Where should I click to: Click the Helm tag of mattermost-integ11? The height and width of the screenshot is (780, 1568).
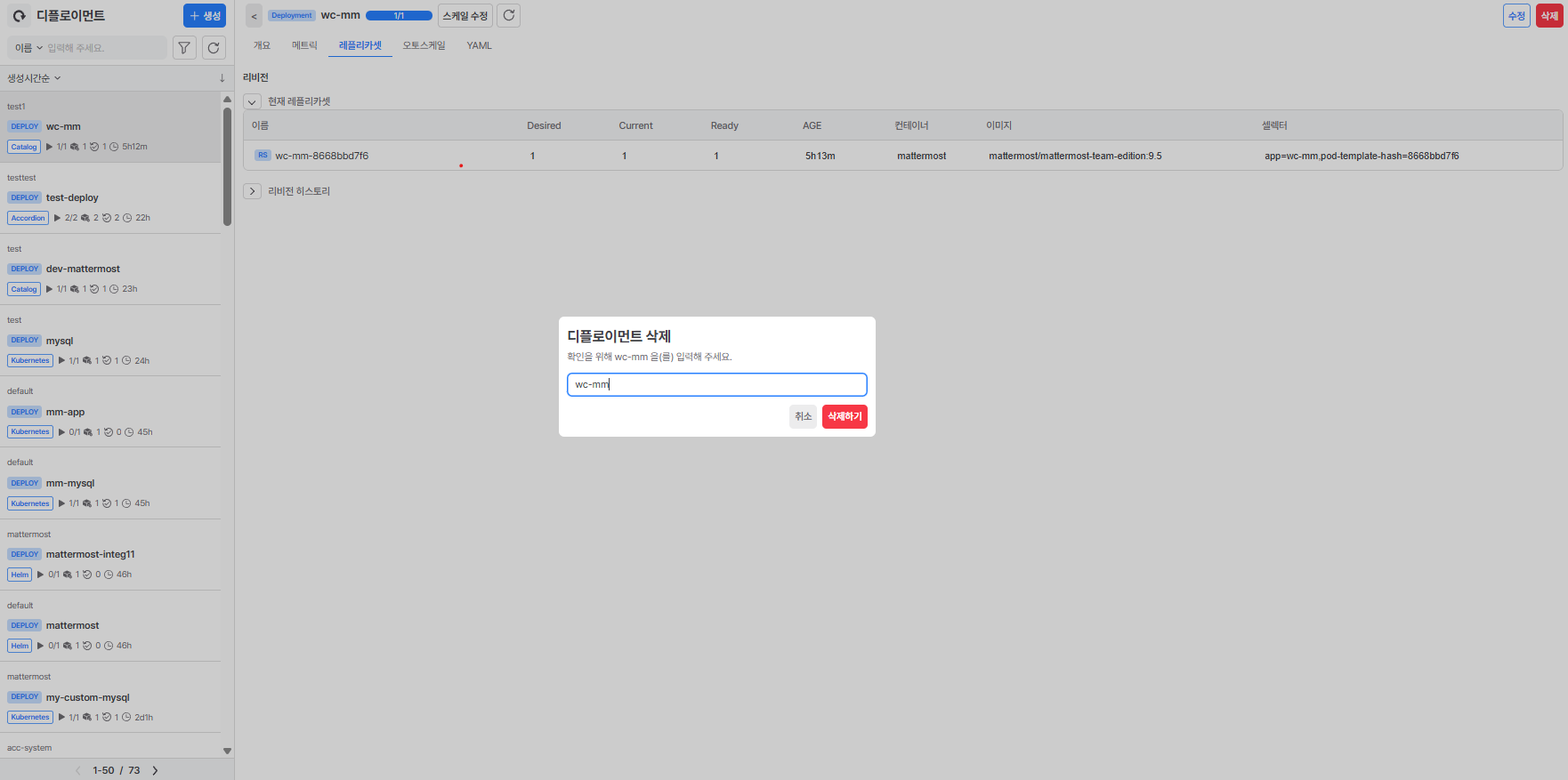pos(20,575)
